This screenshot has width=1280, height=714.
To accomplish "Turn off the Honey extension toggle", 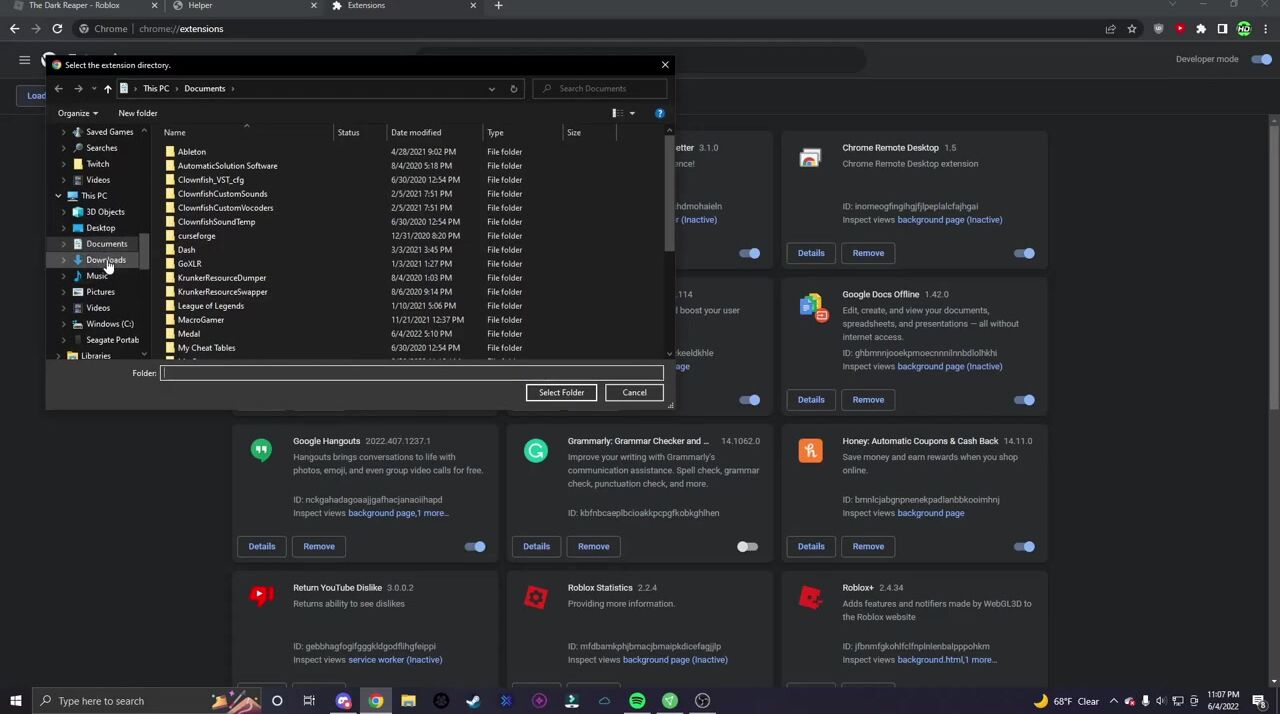I will 1024,547.
